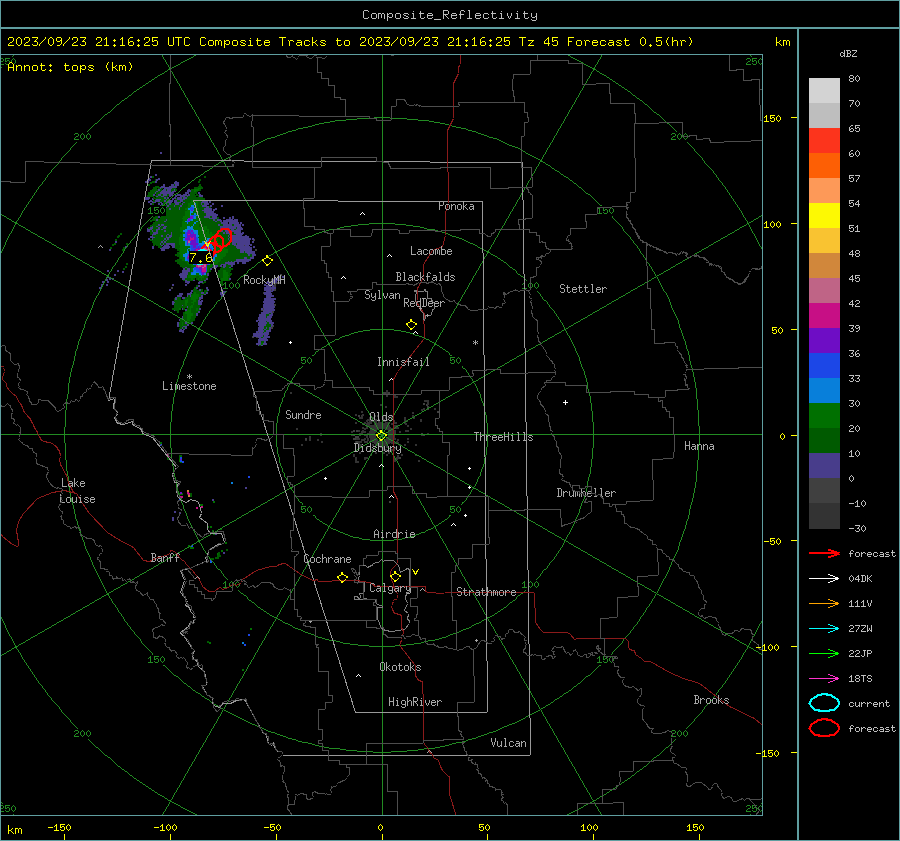
Task: Click the Olds label
Action: (x=381, y=417)
